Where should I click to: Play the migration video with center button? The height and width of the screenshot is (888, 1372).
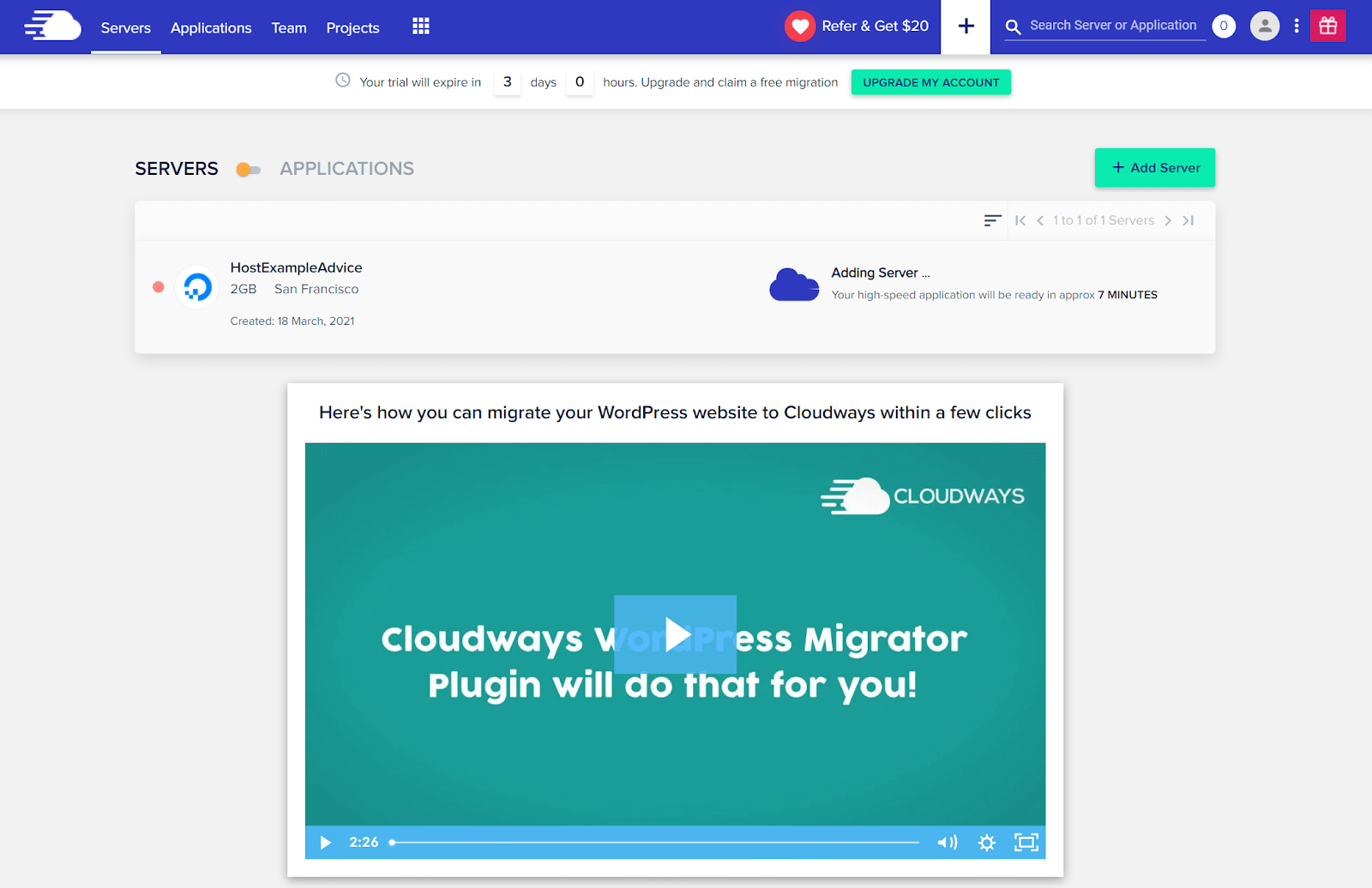676,634
